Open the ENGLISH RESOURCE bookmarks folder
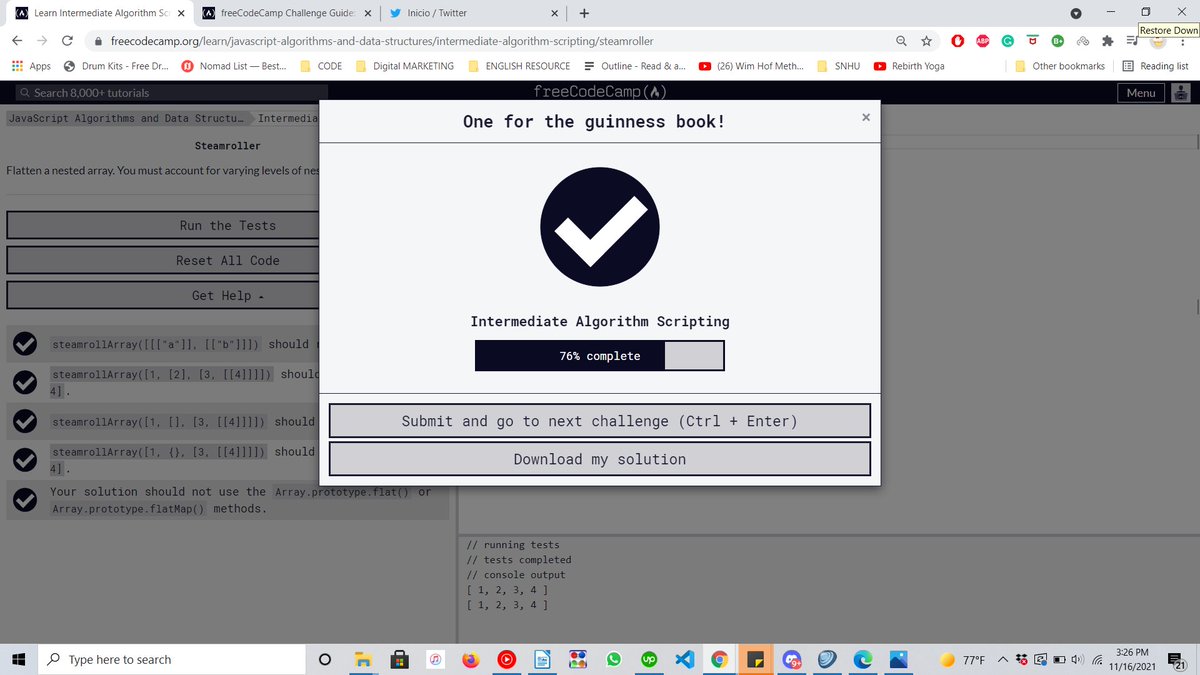1200x675 pixels. click(x=518, y=66)
